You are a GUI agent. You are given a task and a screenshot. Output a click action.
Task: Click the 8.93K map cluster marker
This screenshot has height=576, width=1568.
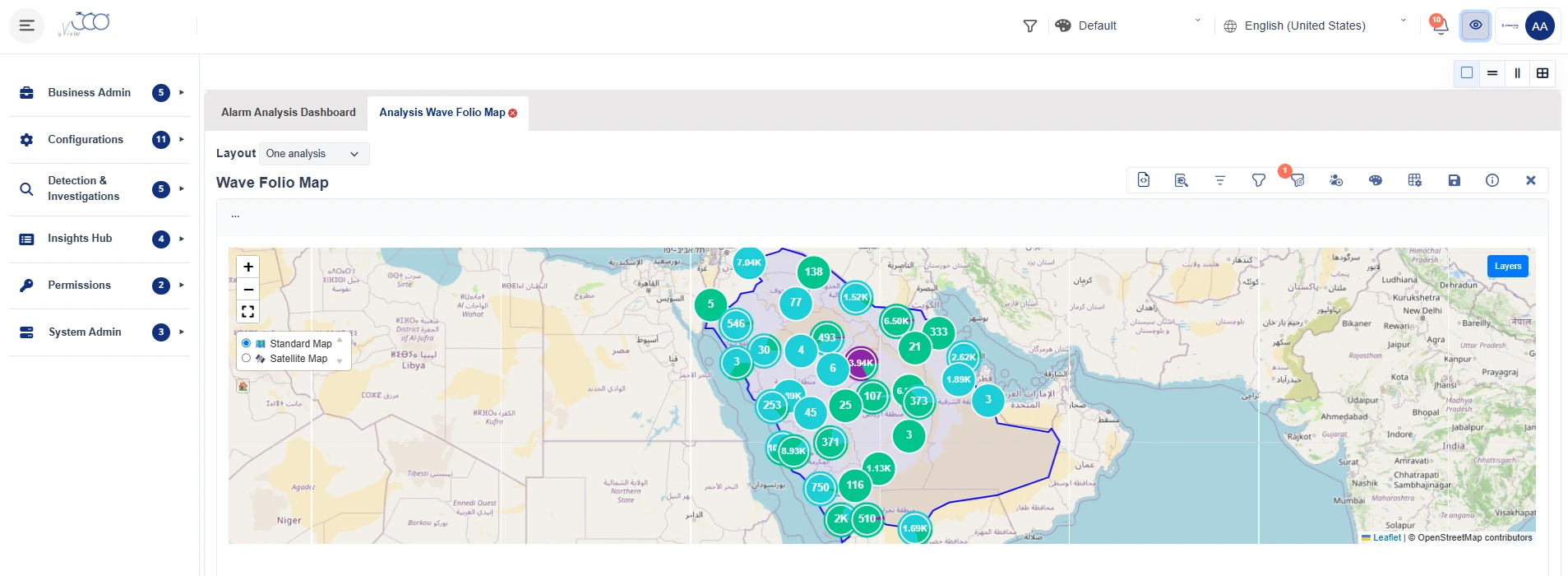tap(793, 451)
